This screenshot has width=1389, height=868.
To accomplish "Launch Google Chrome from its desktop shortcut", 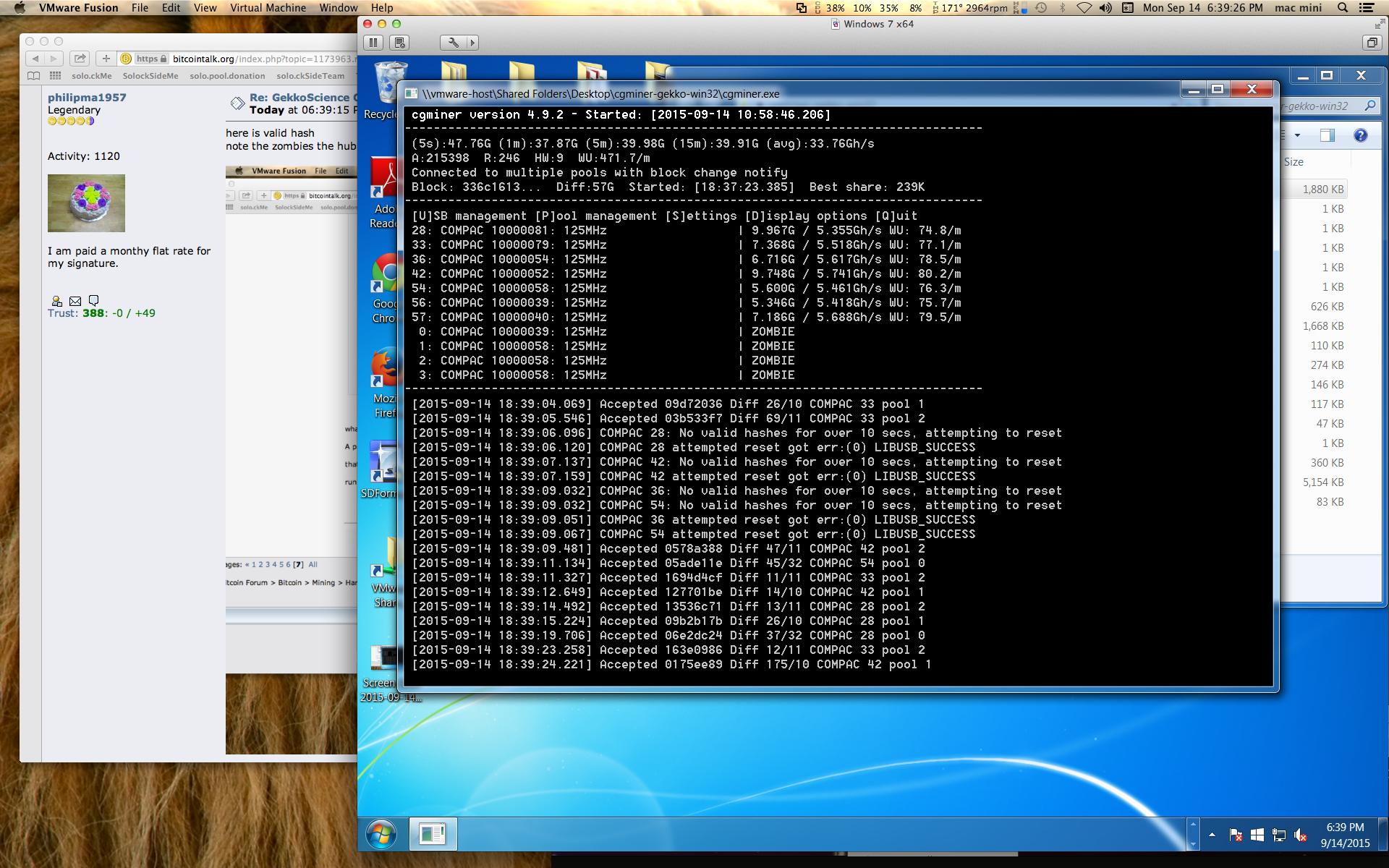I will (383, 289).
